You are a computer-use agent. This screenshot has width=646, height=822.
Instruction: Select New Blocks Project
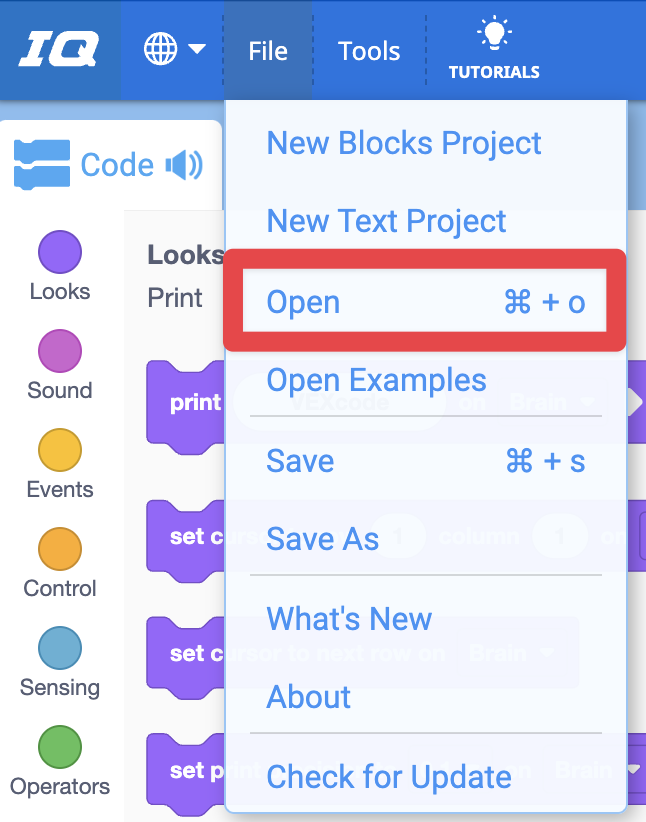[x=403, y=143]
